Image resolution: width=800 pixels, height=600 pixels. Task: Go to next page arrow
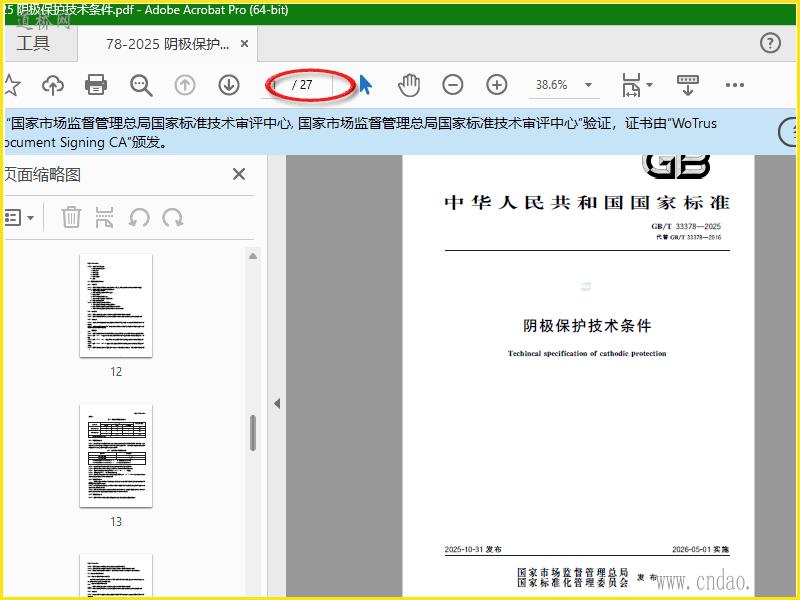click(229, 85)
